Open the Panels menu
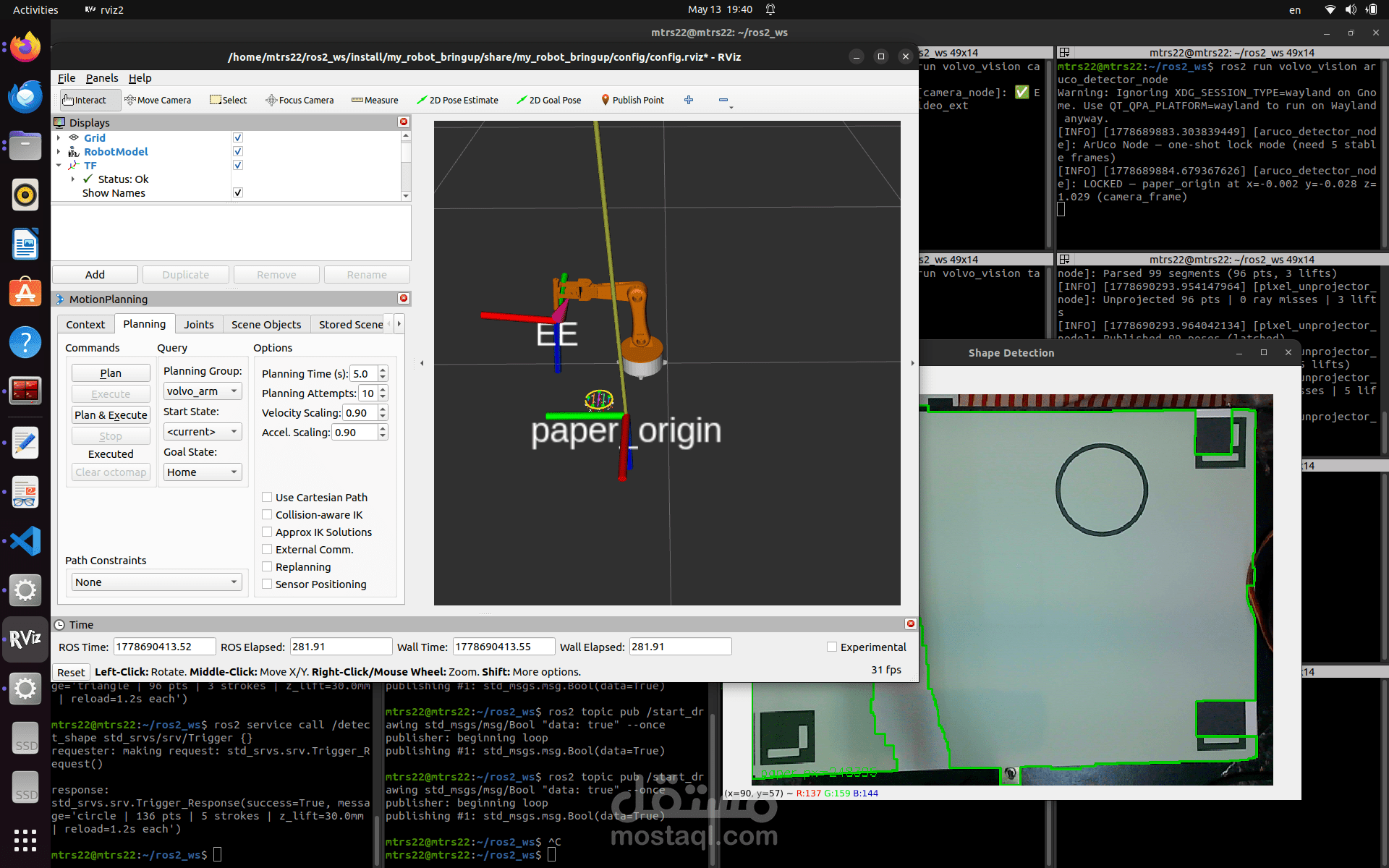The height and width of the screenshot is (868, 1389). pyautogui.click(x=102, y=78)
